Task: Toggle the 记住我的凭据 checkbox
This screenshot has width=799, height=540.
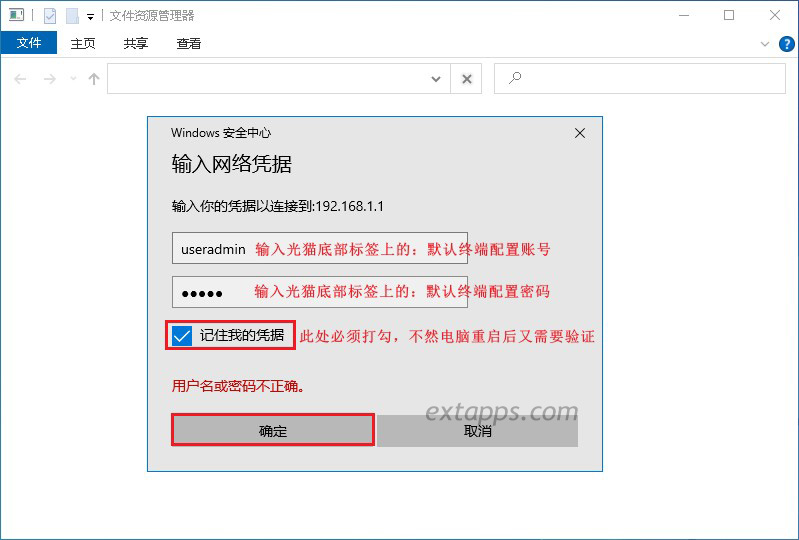Action: [x=182, y=336]
